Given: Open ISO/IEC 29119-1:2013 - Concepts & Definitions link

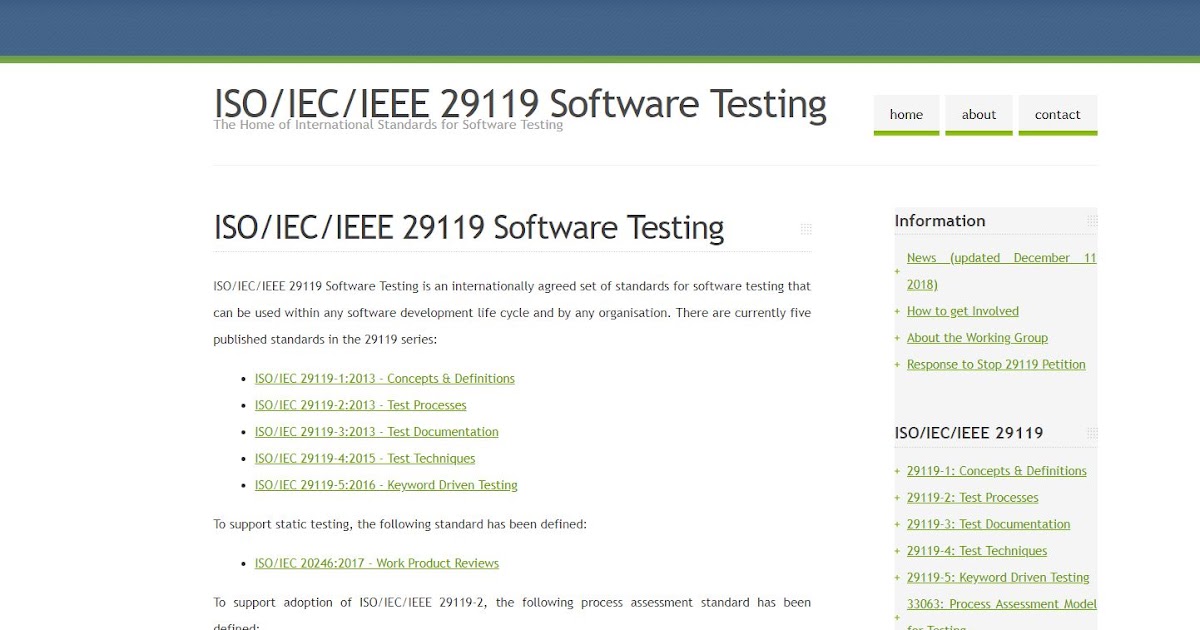Looking at the screenshot, I should [x=385, y=378].
